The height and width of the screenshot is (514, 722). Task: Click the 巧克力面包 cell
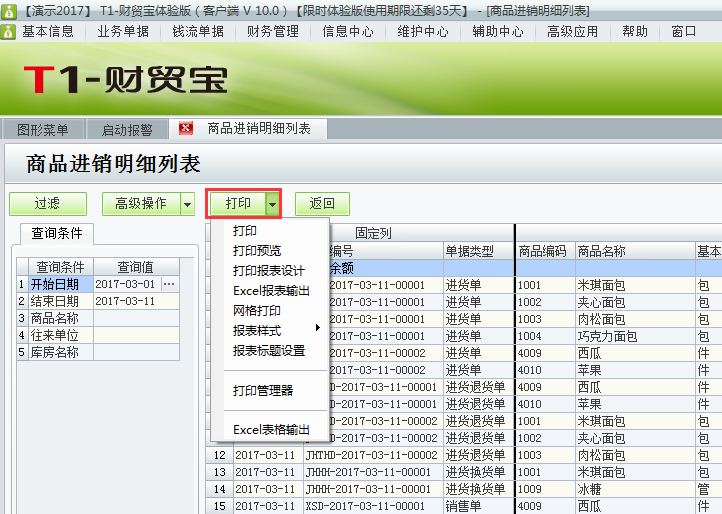pos(635,336)
